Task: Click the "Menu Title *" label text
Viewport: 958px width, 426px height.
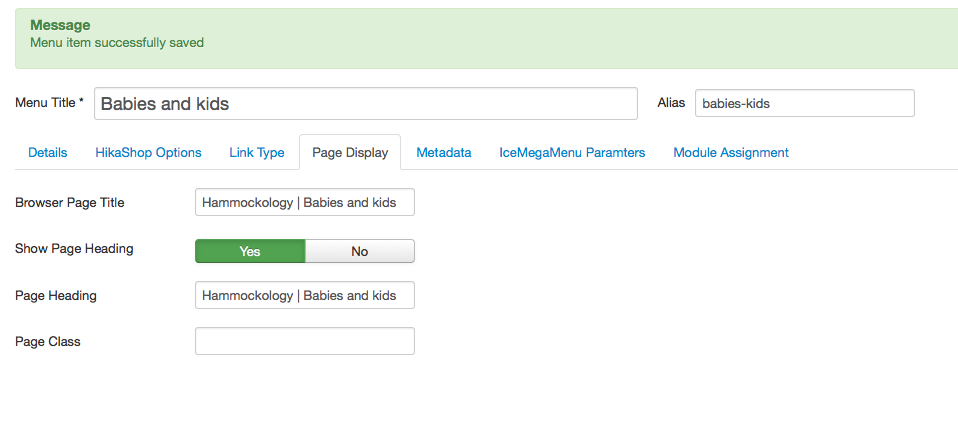Action: [x=50, y=103]
